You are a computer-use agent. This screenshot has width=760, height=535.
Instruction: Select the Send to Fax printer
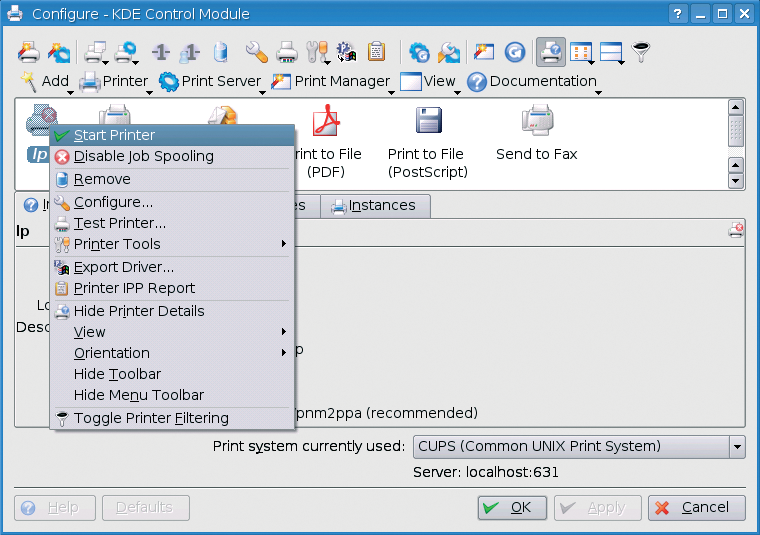[537, 133]
